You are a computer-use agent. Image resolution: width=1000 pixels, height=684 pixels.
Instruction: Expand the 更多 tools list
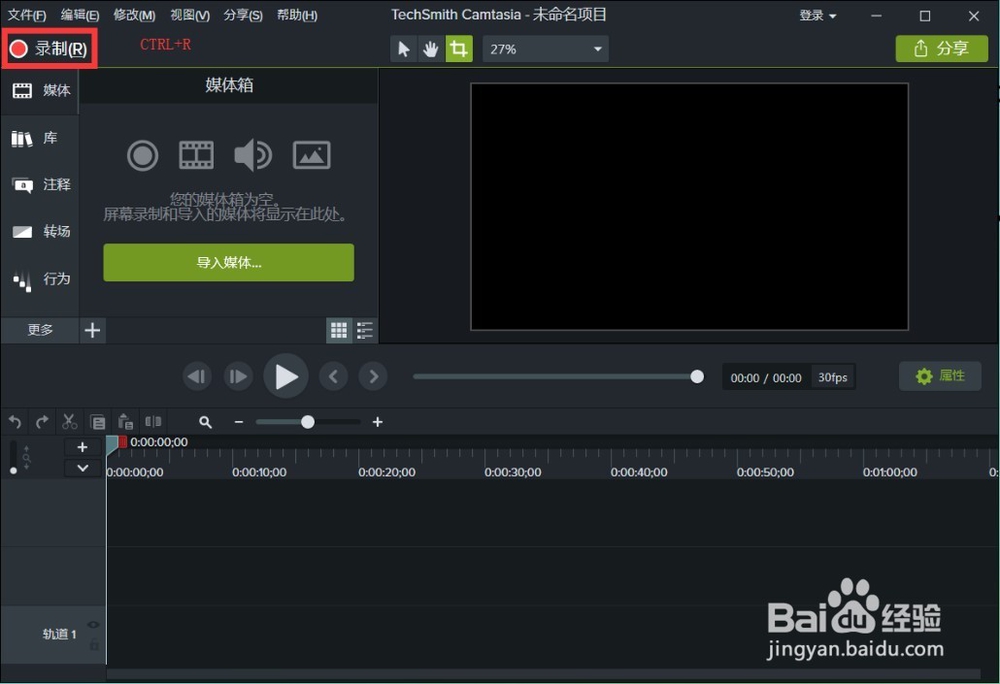point(40,330)
